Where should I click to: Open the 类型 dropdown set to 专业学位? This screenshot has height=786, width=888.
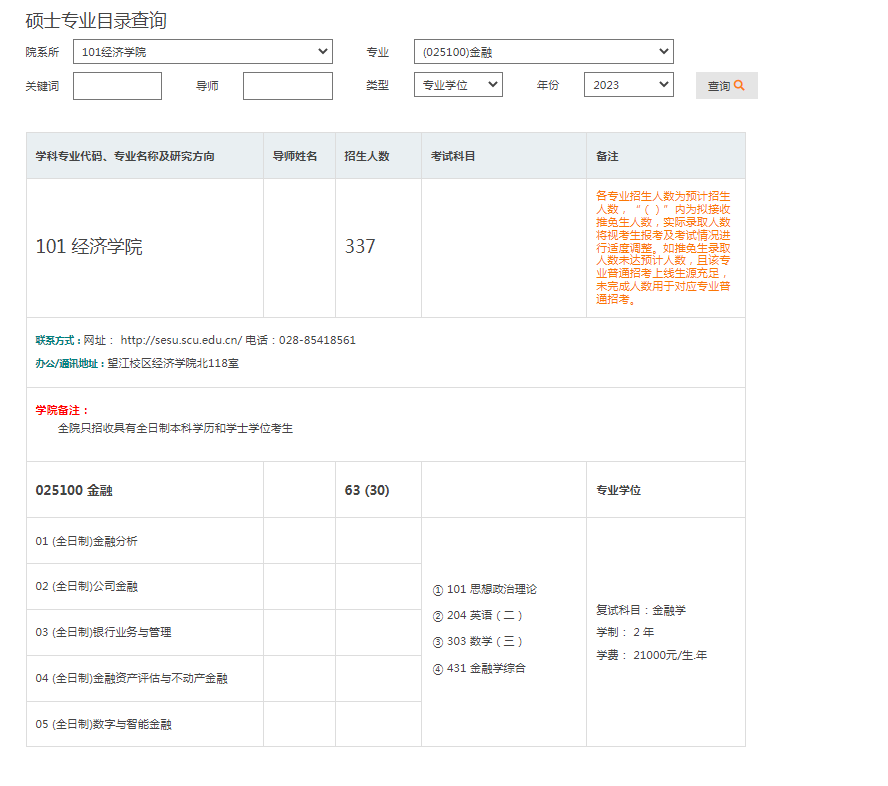458,85
